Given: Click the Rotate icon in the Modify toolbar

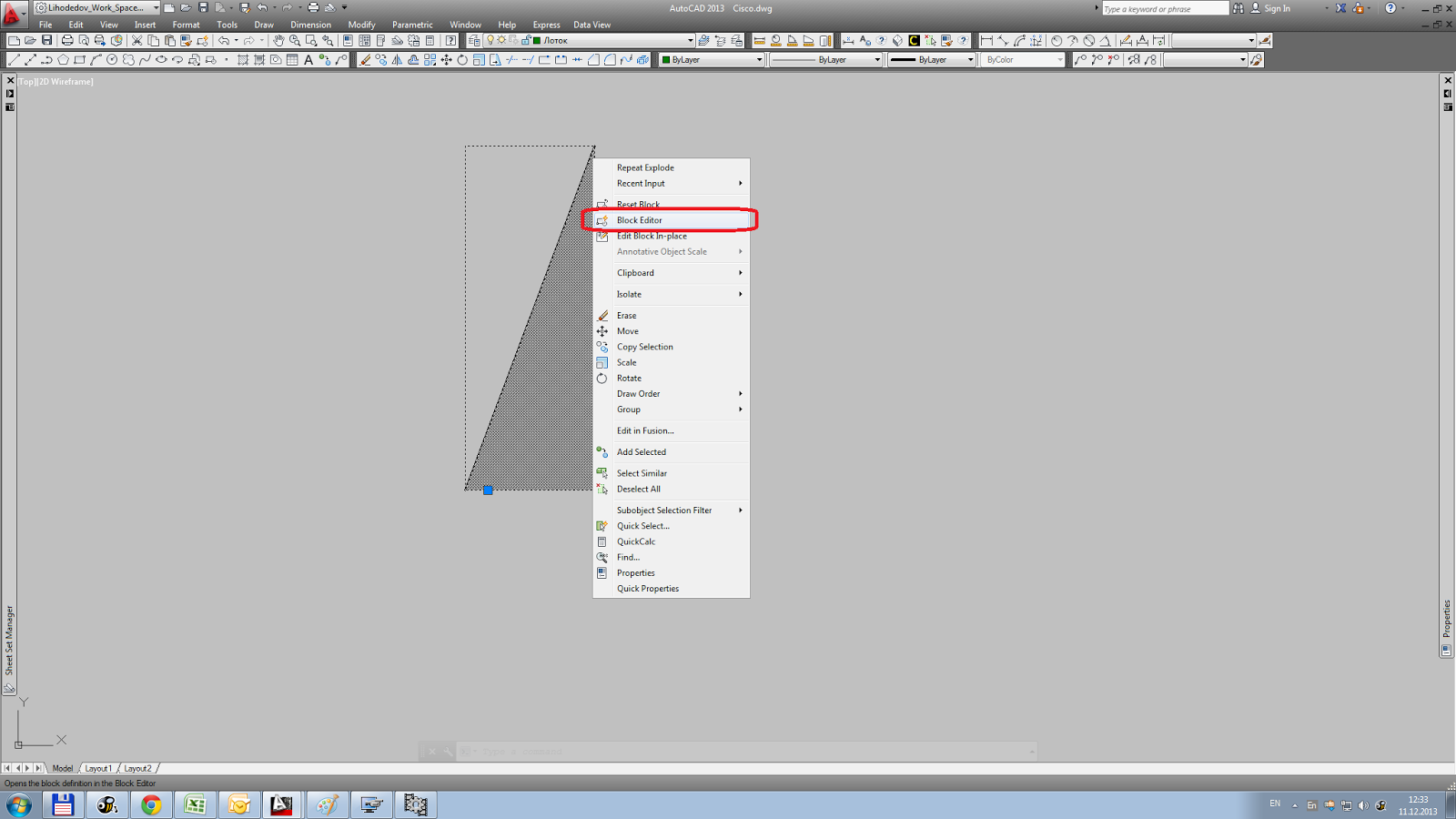Looking at the screenshot, I should click(x=462, y=59).
